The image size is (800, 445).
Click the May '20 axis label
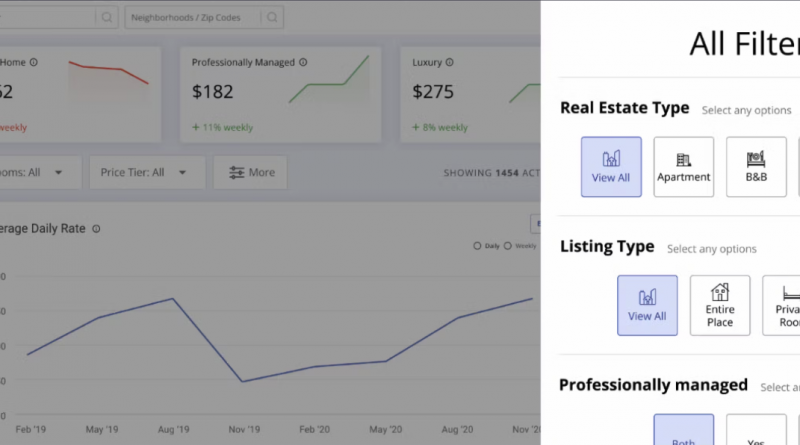[386, 430]
